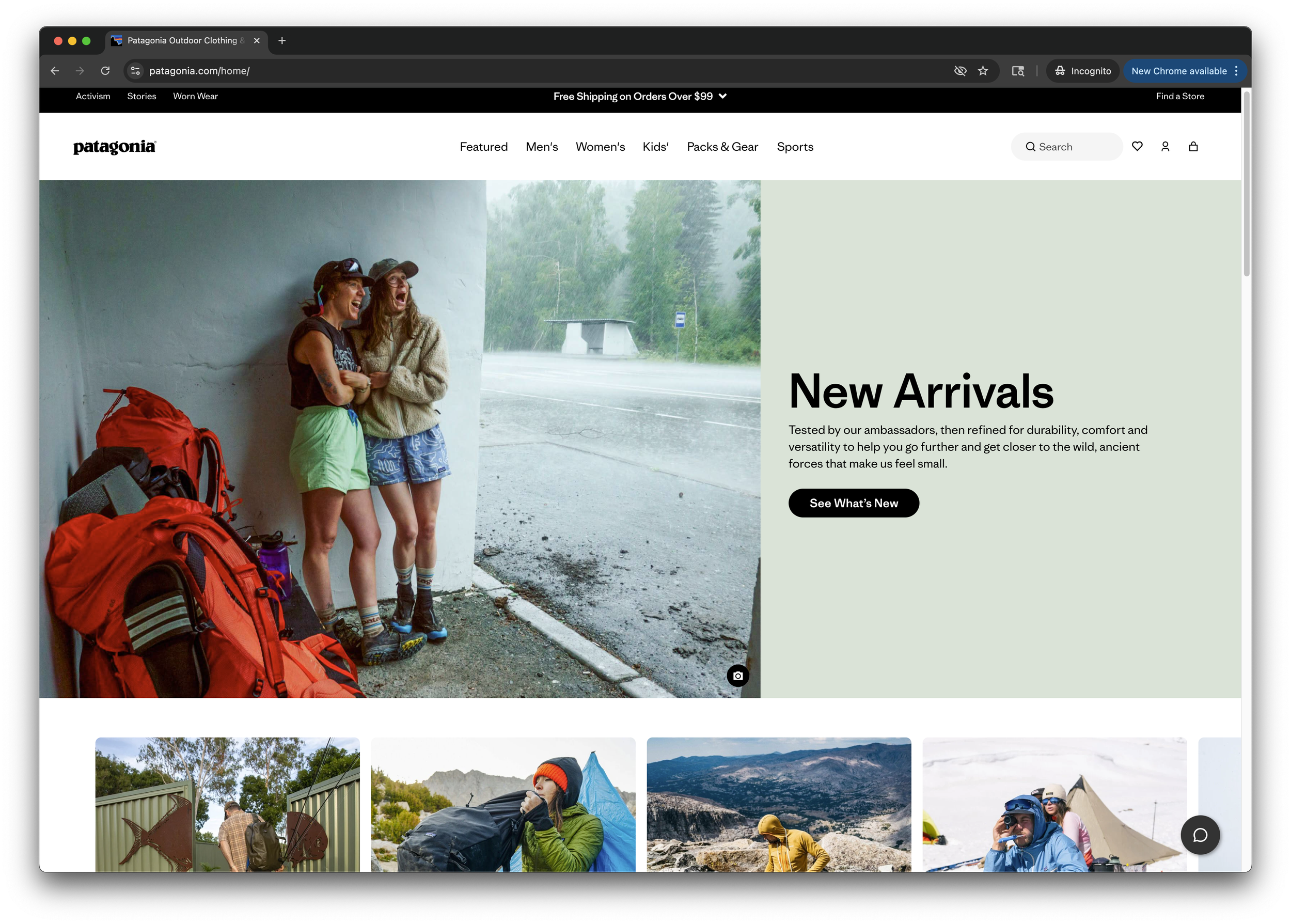Reload the Patagonia page
1291x924 pixels.
pos(105,71)
